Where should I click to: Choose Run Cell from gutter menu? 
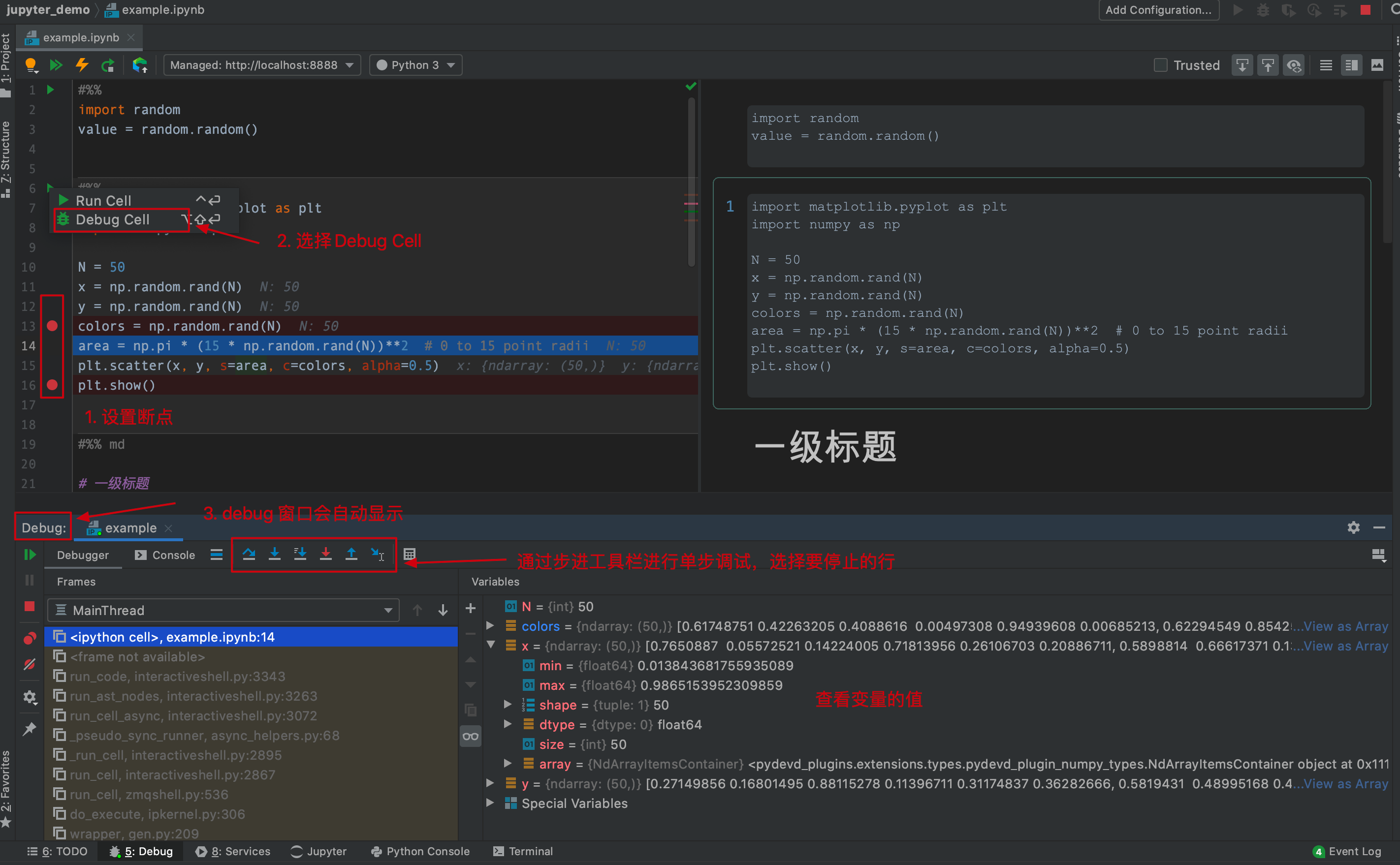coord(144,201)
